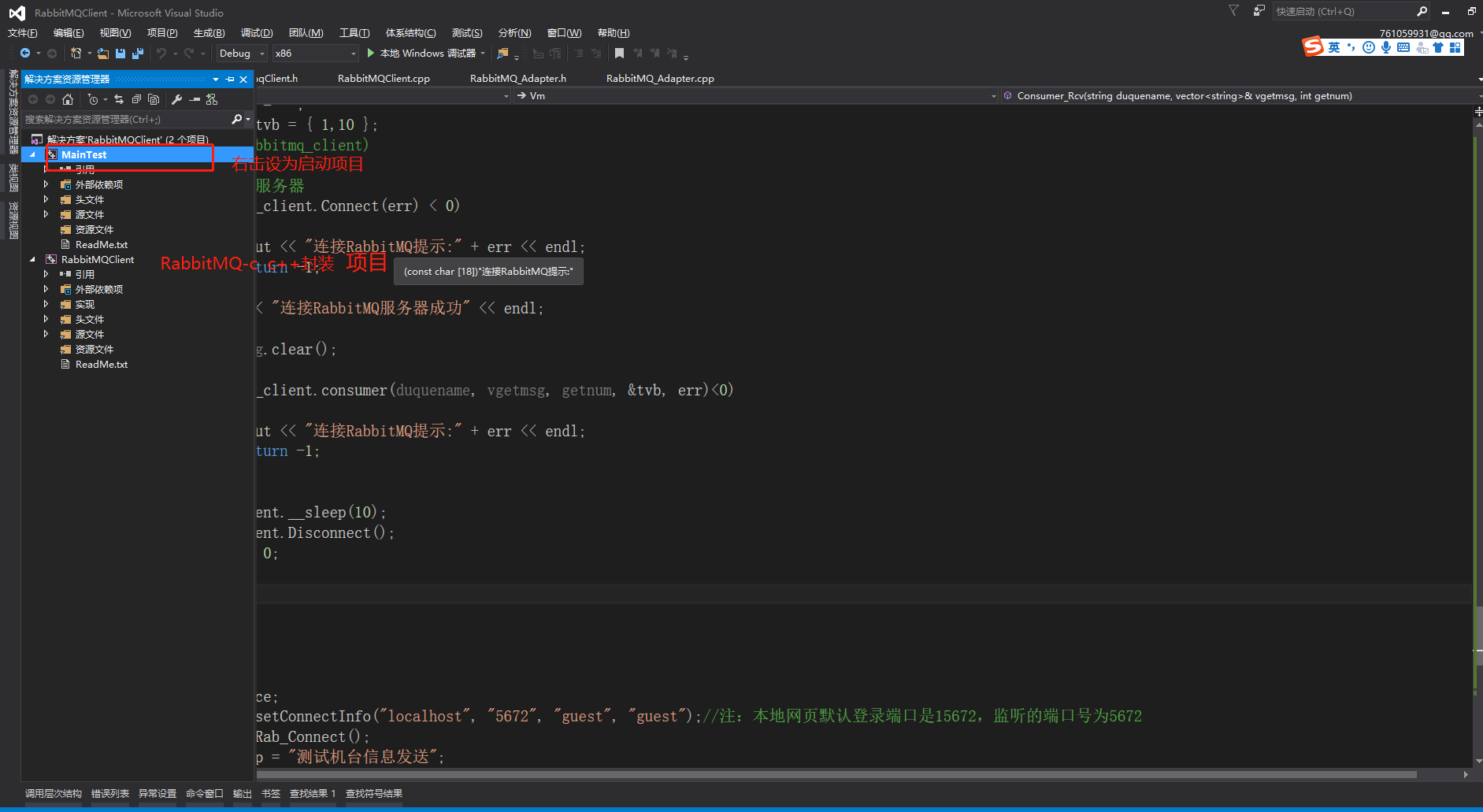The image size is (1483, 812).
Task: Toggle auto-hide pin for Solution Explorer
Action: click(x=230, y=80)
